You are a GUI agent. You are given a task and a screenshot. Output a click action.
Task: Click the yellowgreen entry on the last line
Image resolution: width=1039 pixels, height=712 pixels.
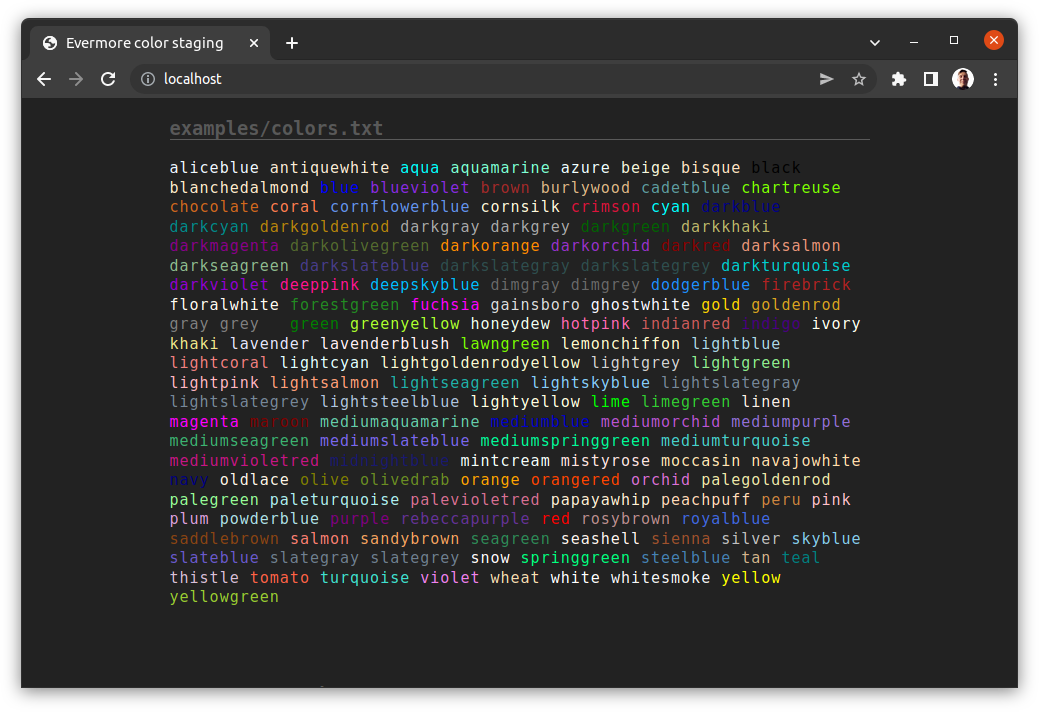tap(224, 596)
